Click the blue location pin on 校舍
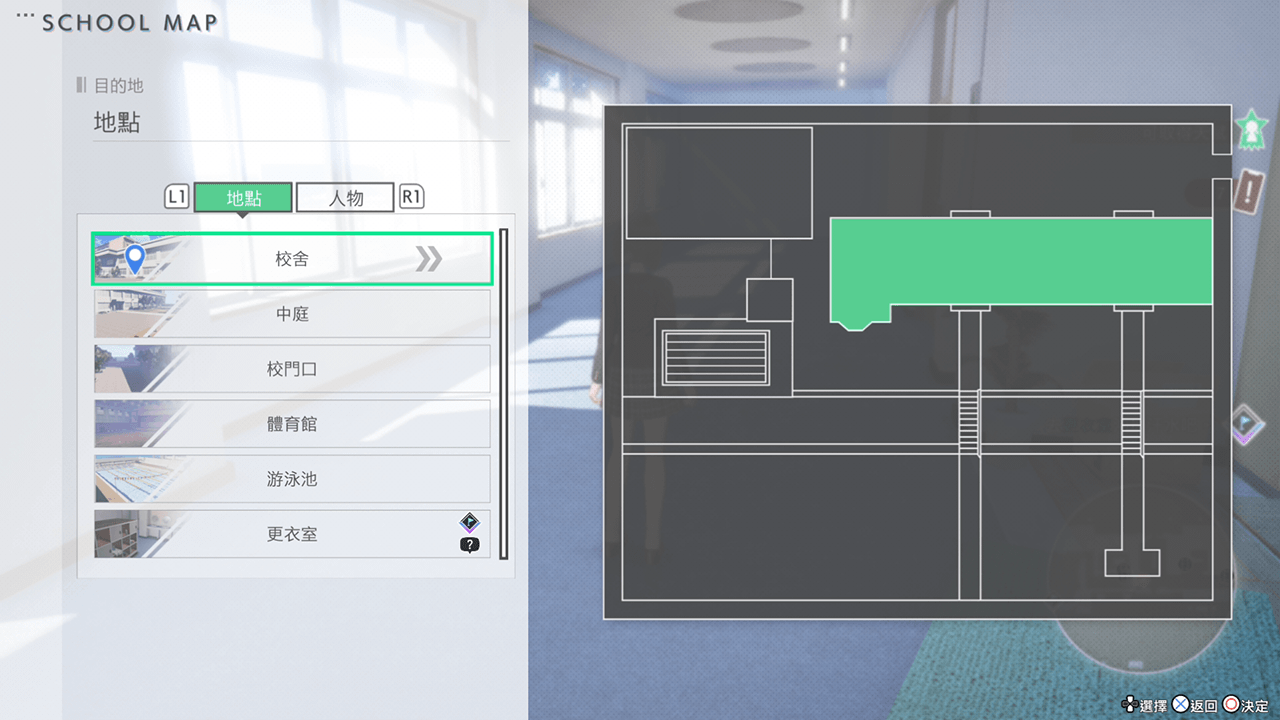1280x720 pixels. coord(136,260)
